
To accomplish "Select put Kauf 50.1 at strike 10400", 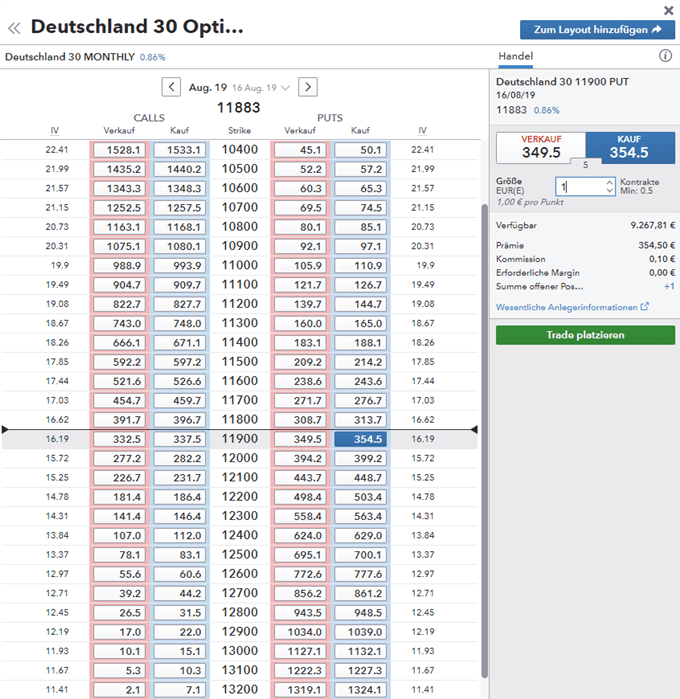I will pyautogui.click(x=361, y=150).
